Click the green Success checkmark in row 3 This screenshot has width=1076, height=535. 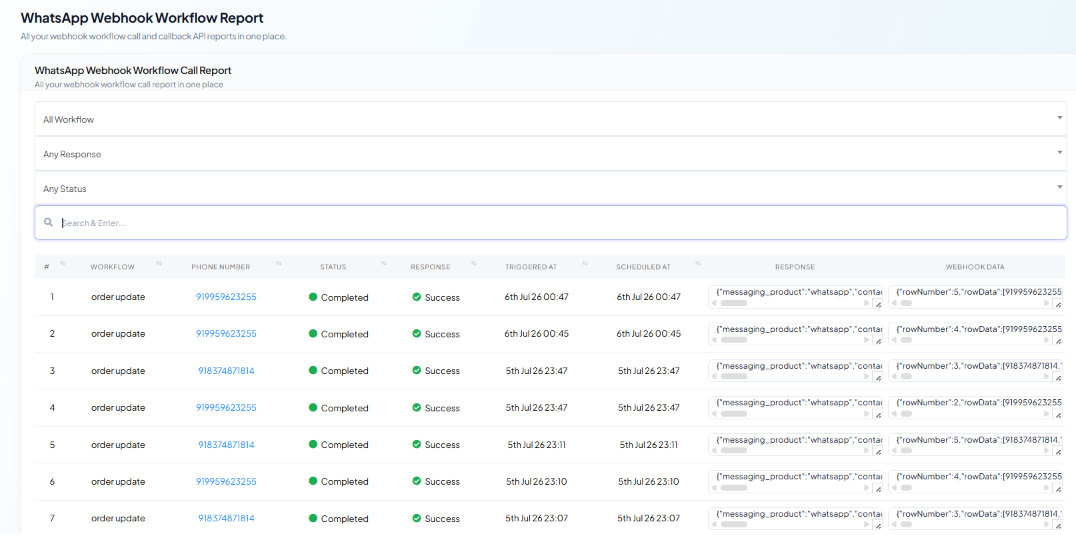(x=416, y=370)
